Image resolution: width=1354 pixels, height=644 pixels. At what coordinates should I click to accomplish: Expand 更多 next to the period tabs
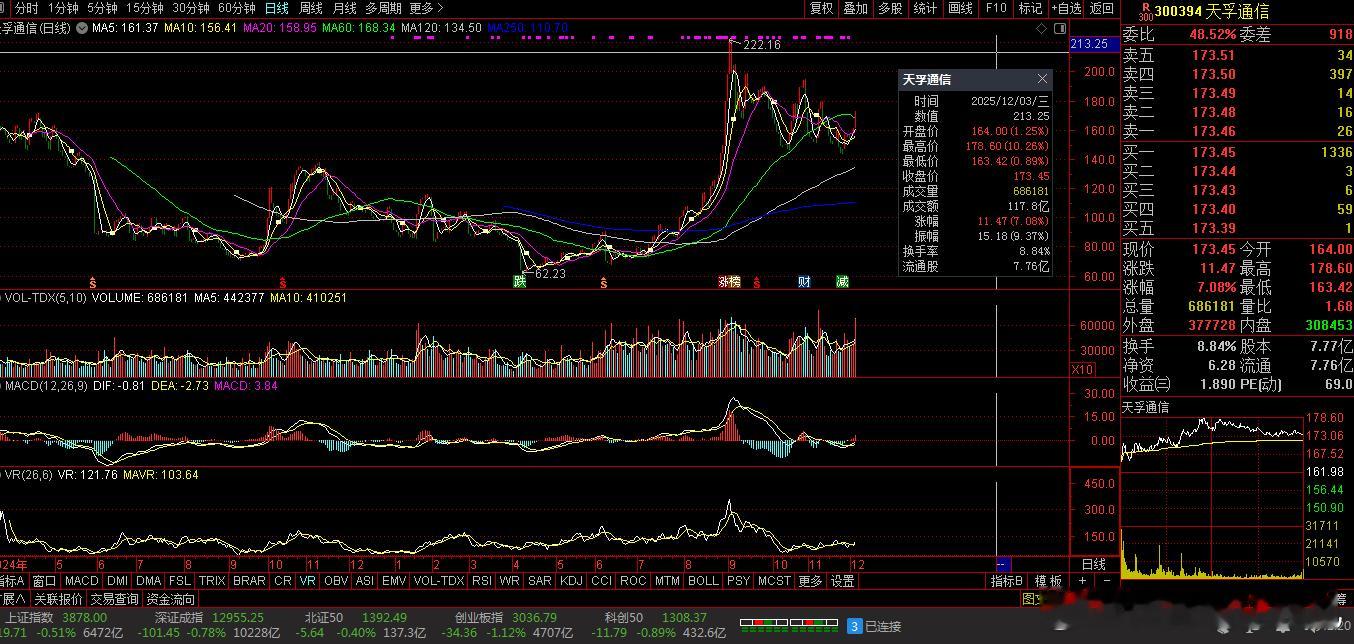(x=426, y=8)
